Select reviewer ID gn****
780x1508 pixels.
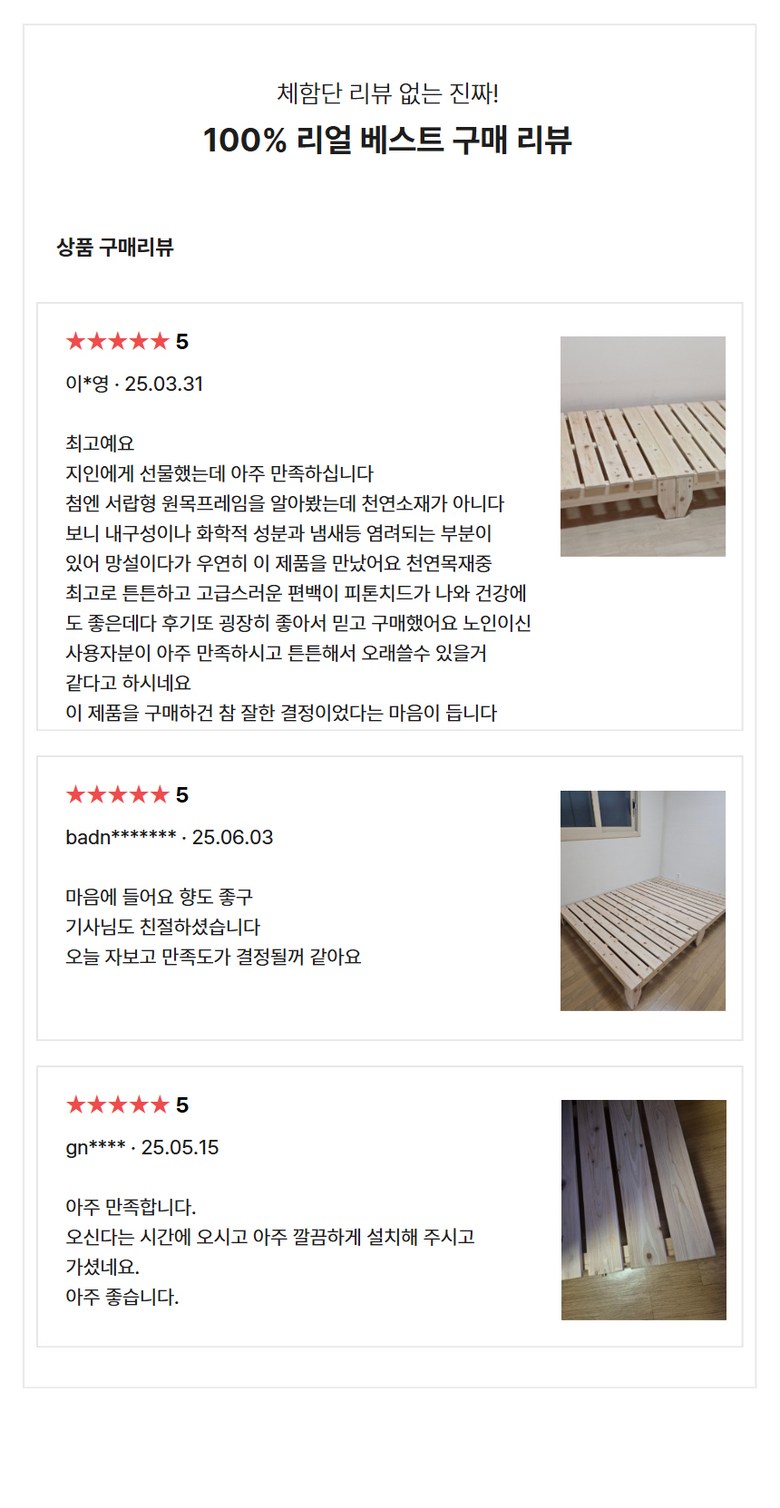95,1147
